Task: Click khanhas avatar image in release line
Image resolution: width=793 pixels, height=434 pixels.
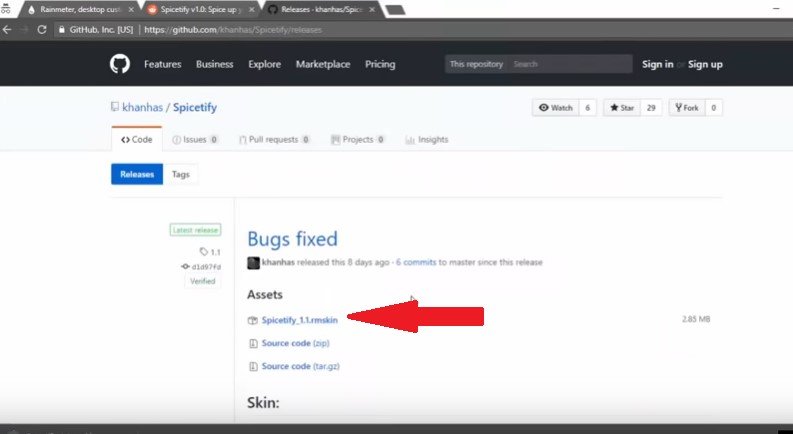Action: pyautogui.click(x=253, y=263)
